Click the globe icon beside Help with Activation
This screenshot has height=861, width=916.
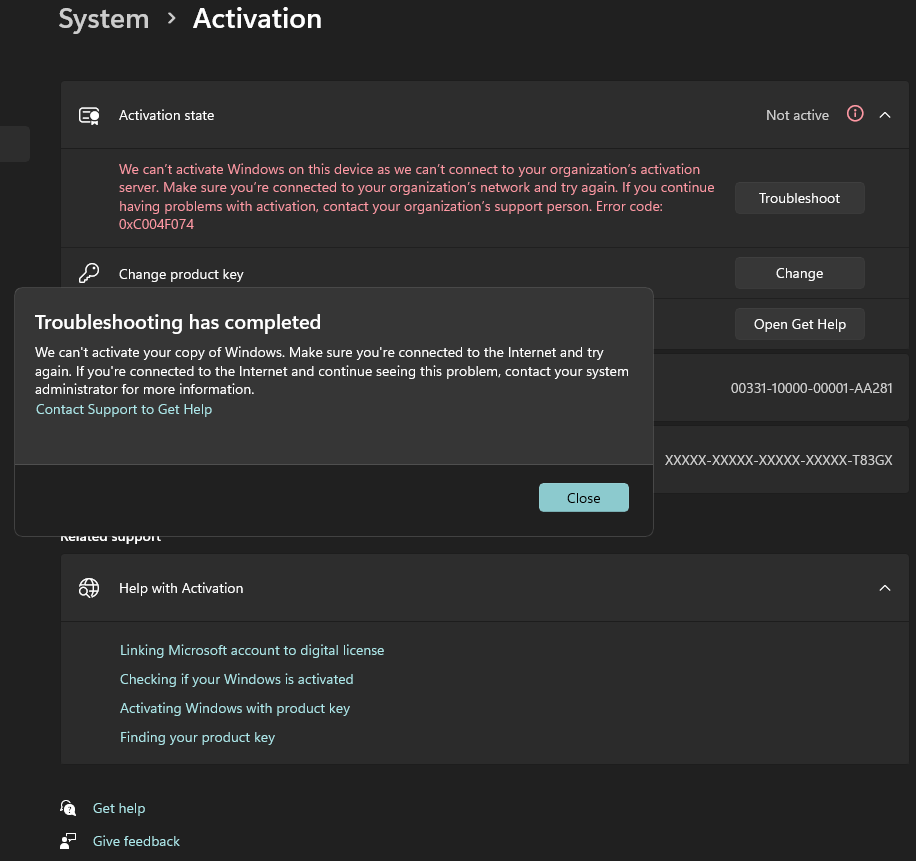coord(89,588)
